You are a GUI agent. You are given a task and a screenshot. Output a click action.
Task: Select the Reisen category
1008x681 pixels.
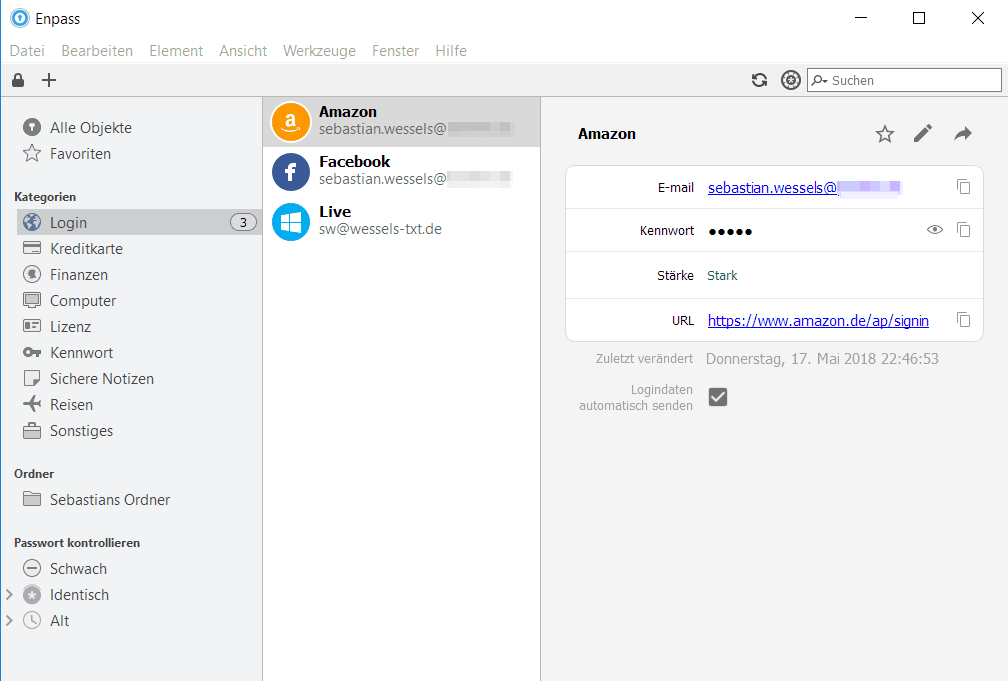[x=71, y=405]
